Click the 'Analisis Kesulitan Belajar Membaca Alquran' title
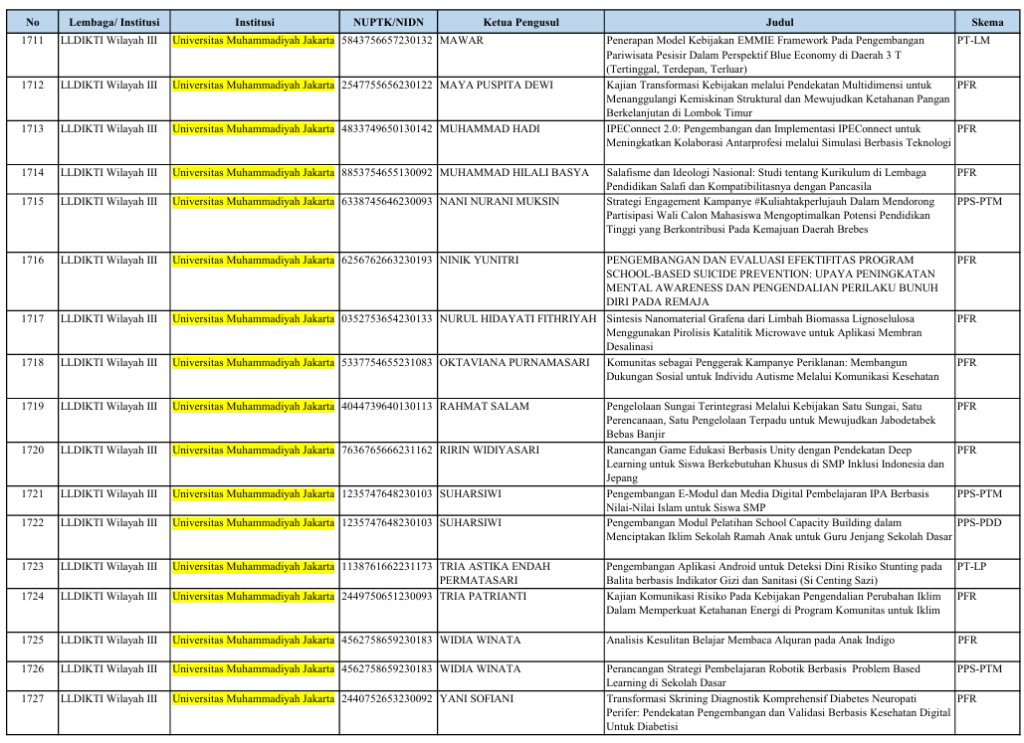This screenshot has height=743, width=1024. (750, 640)
